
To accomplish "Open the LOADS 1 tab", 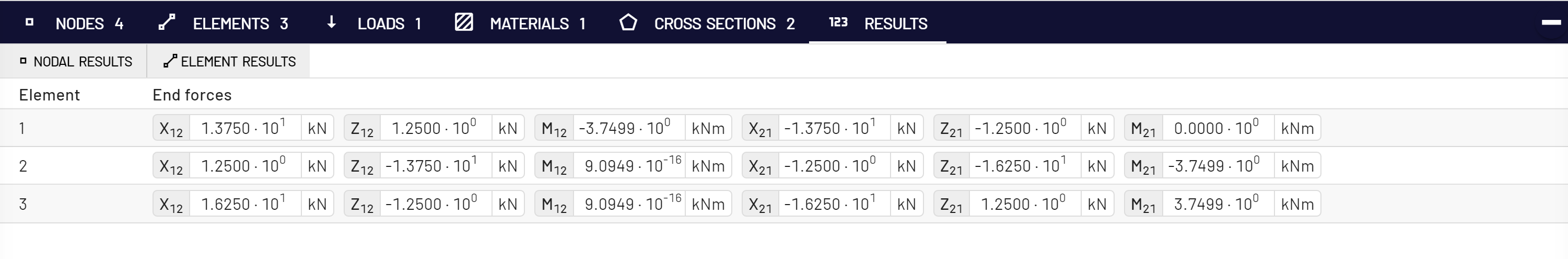I will pyautogui.click(x=375, y=23).
